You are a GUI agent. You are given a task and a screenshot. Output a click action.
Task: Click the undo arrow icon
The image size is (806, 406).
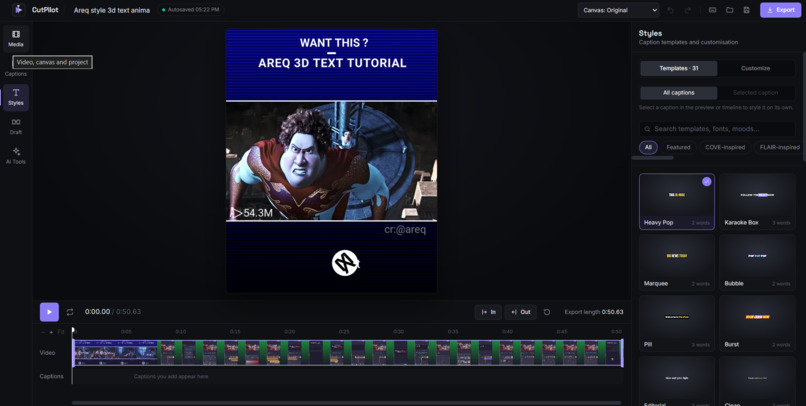(670, 10)
